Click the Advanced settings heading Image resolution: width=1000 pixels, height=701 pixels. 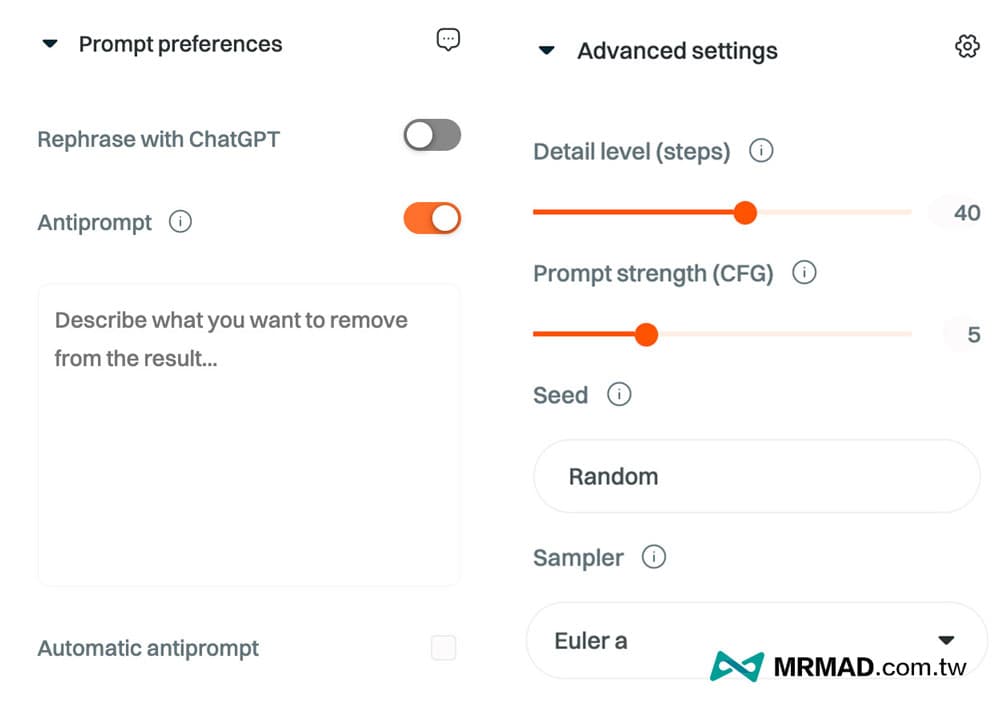(677, 51)
